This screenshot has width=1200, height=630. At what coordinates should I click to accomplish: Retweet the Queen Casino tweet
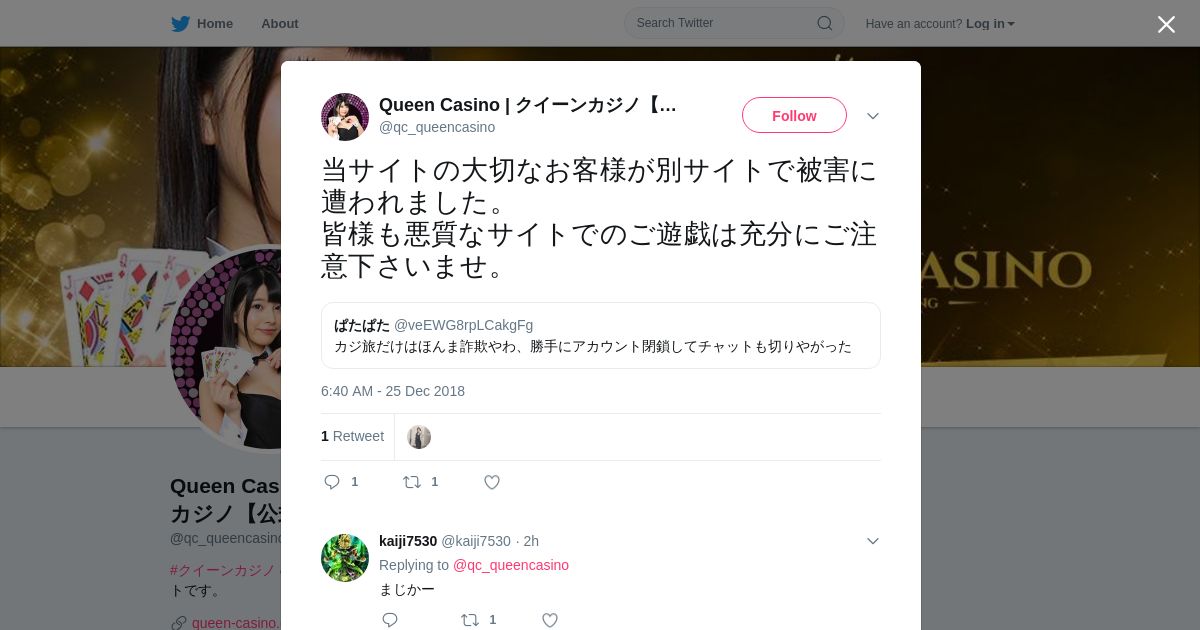click(x=412, y=482)
